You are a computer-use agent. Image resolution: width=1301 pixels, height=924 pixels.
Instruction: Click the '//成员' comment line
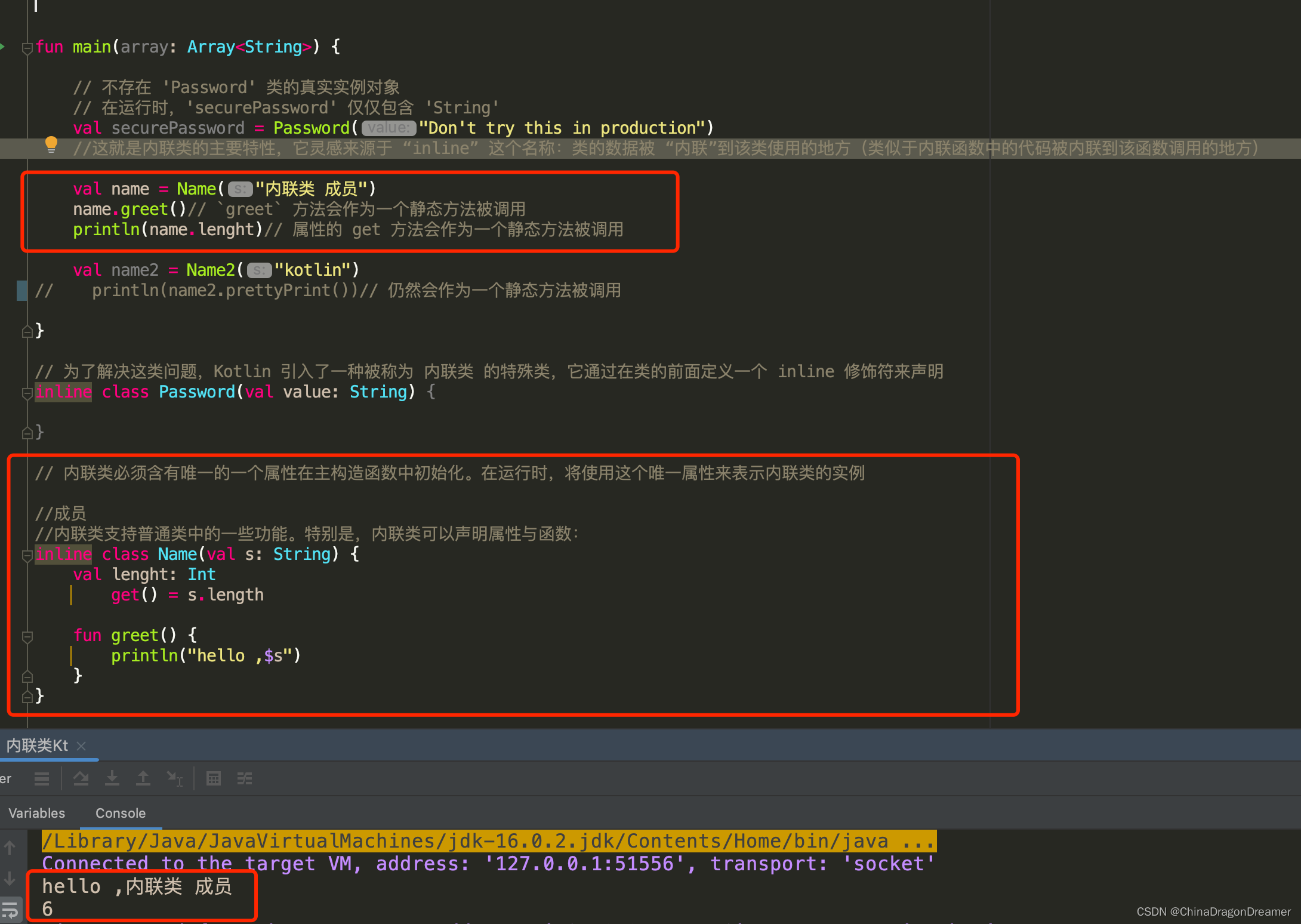(60, 513)
